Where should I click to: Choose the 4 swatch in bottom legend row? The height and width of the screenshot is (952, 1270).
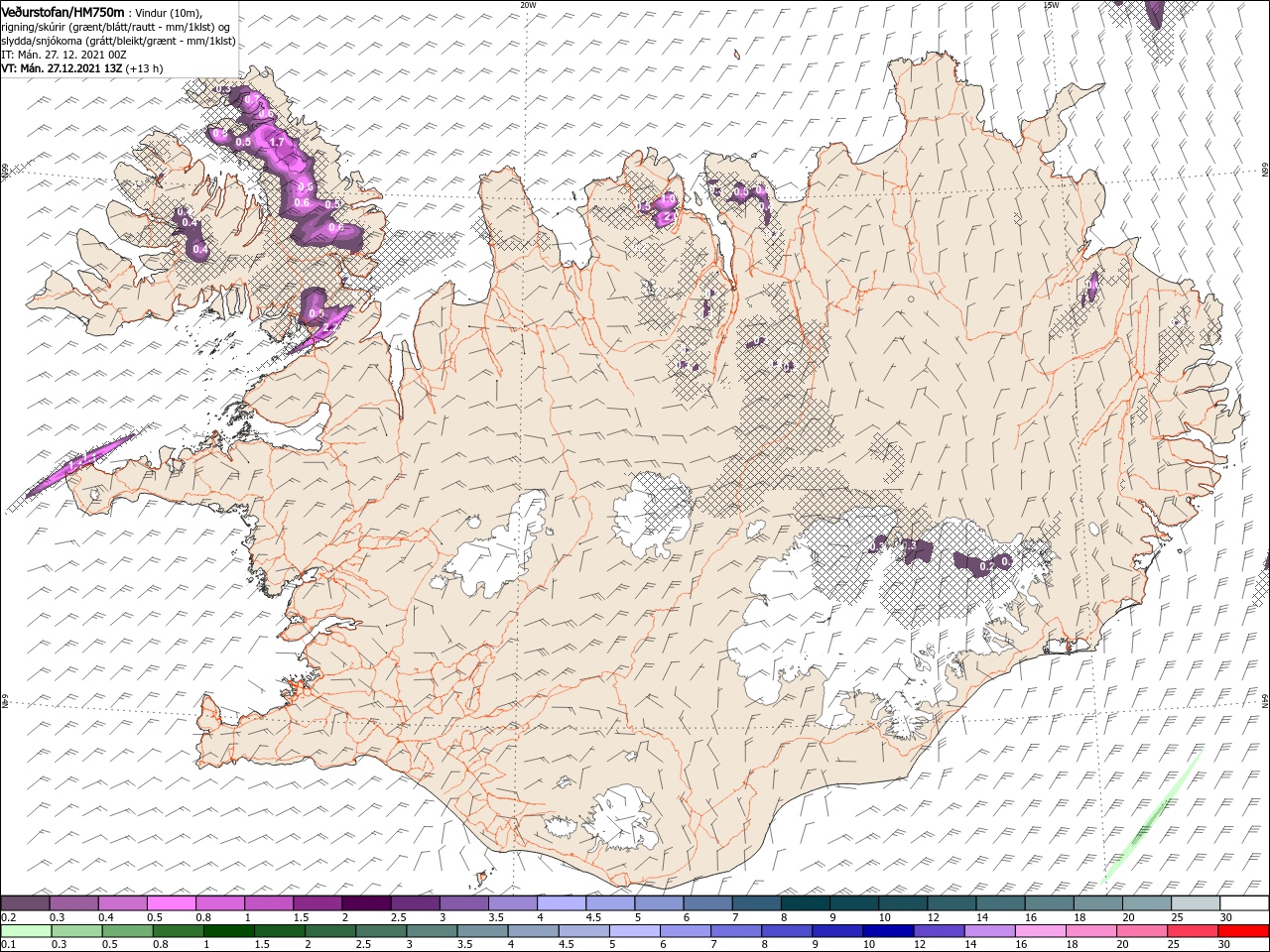point(533,931)
